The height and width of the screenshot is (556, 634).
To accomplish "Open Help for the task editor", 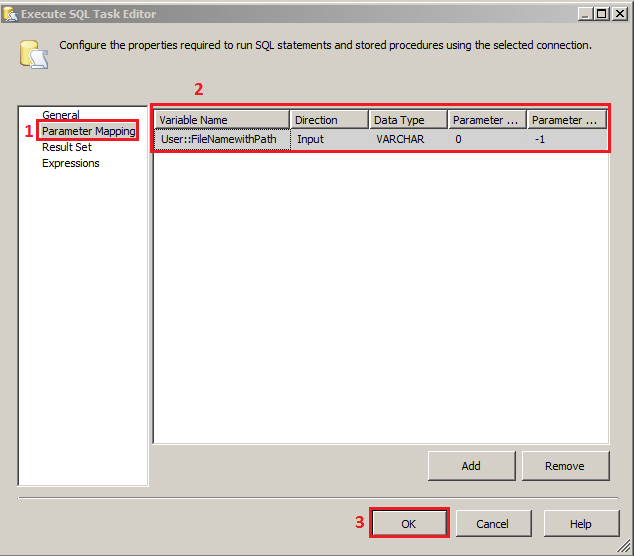I will [x=581, y=524].
